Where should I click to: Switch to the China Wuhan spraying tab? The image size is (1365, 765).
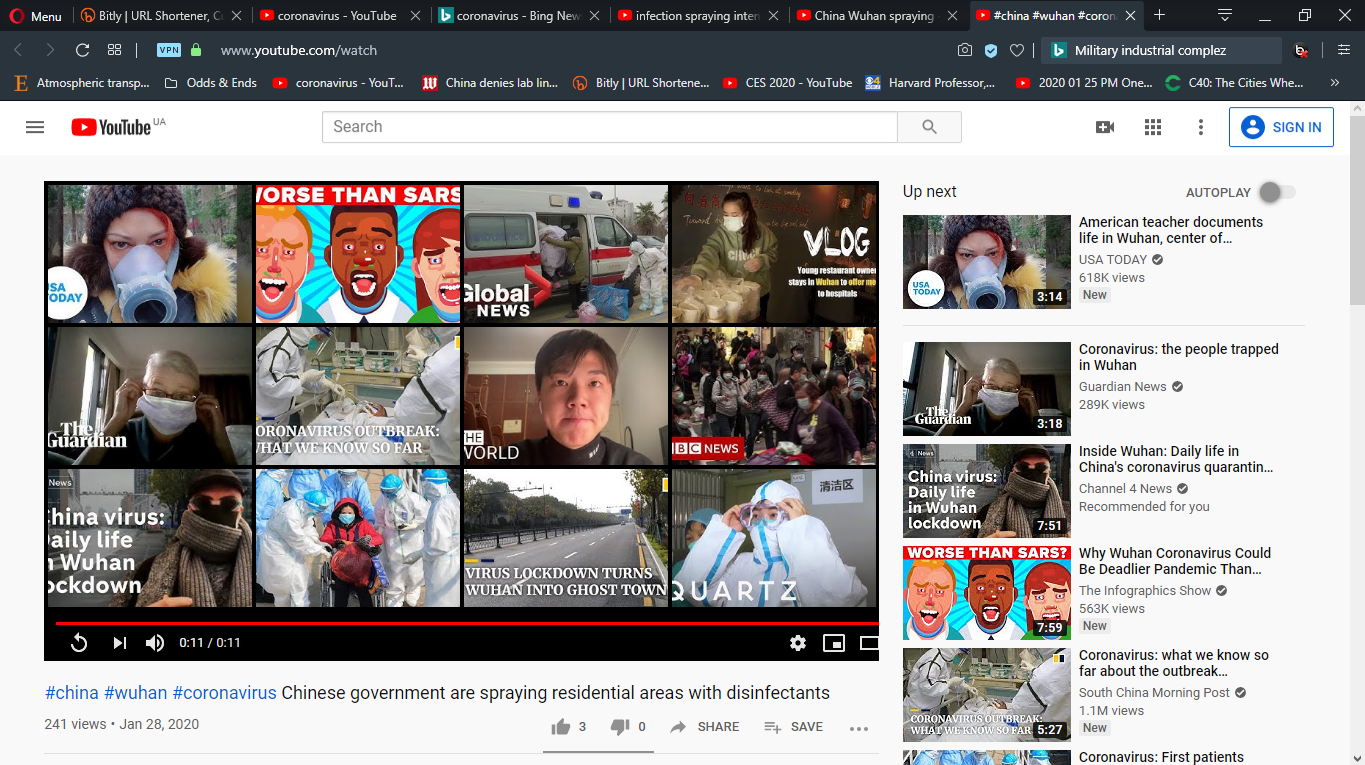pyautogui.click(x=876, y=16)
